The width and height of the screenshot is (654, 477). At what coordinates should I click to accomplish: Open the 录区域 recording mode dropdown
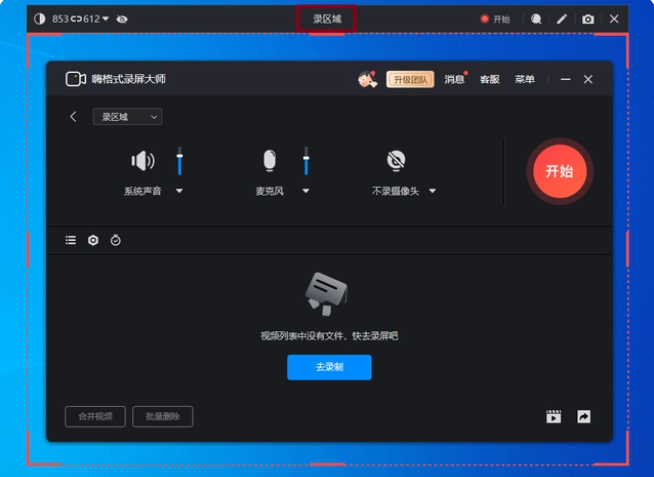[127, 117]
